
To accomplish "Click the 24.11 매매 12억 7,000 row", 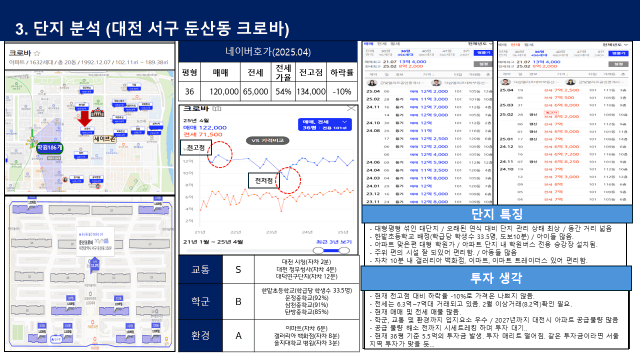I will (428, 107).
